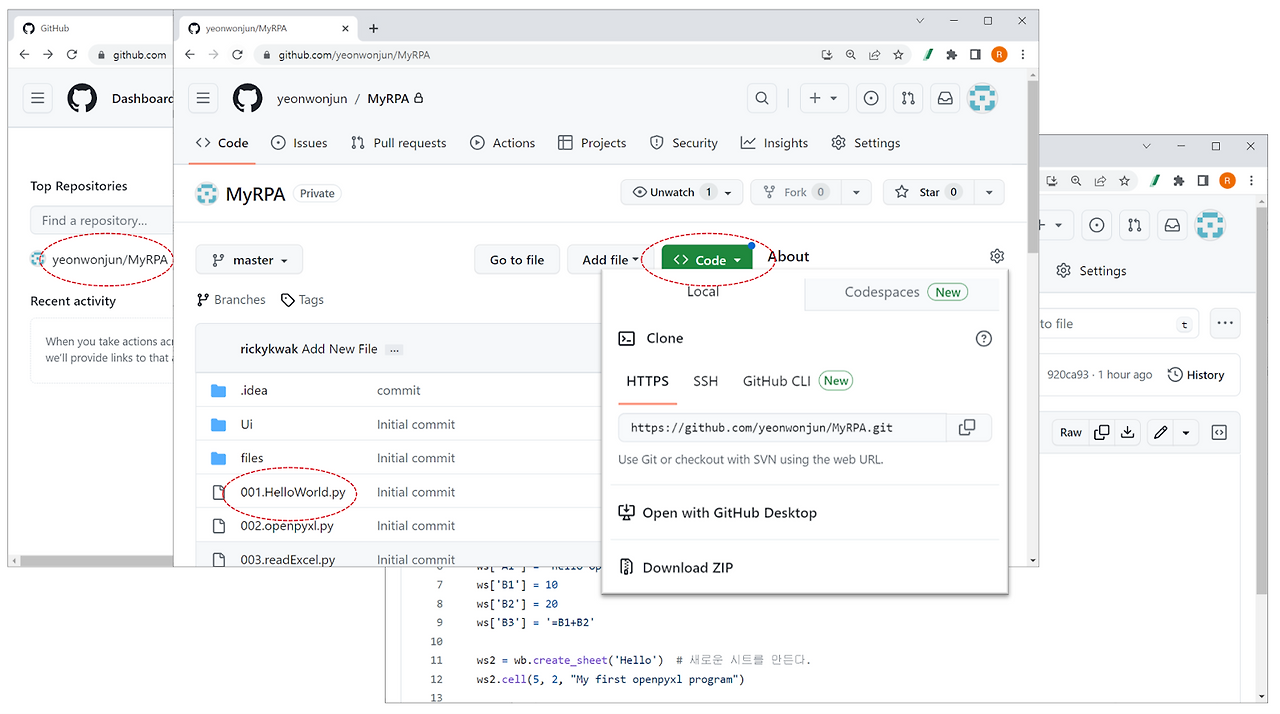Click the user avatar in MyRPA window header
The height and width of the screenshot is (714, 1280).
tap(982, 98)
